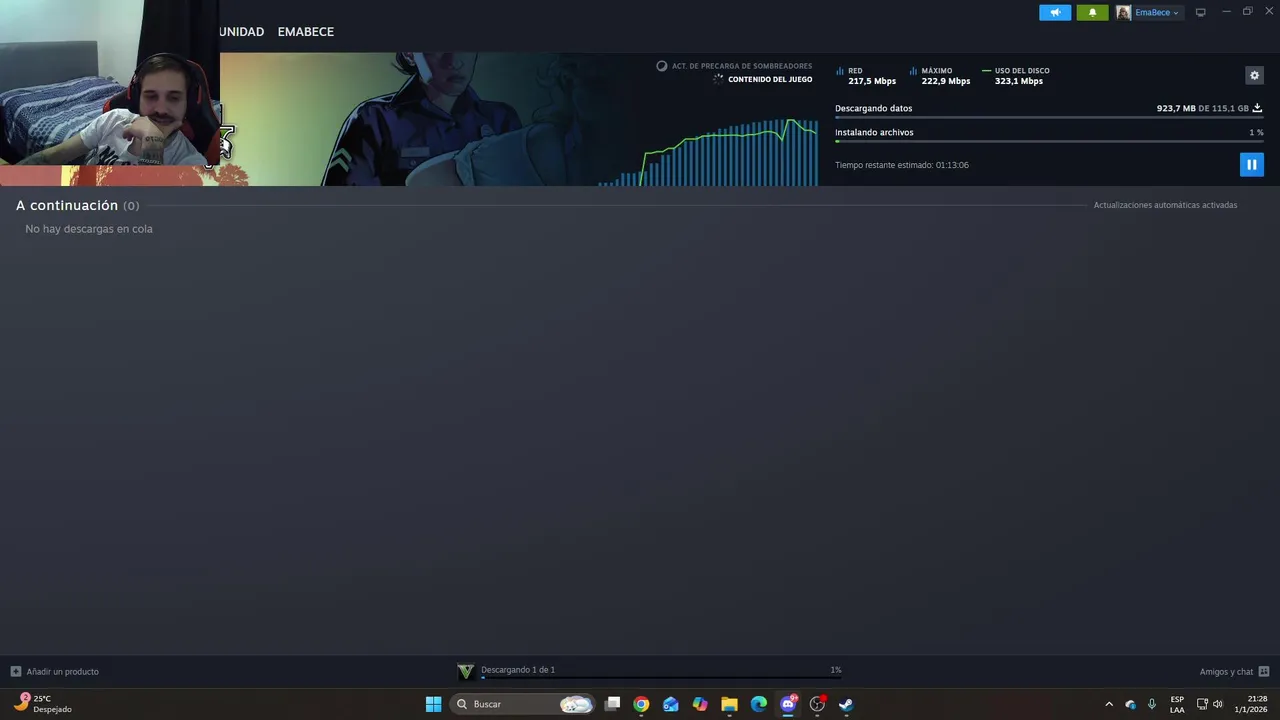This screenshot has width=1280, height=720.
Task: Click the USO DEL DISCO stat
Action: pyautogui.click(x=1016, y=76)
